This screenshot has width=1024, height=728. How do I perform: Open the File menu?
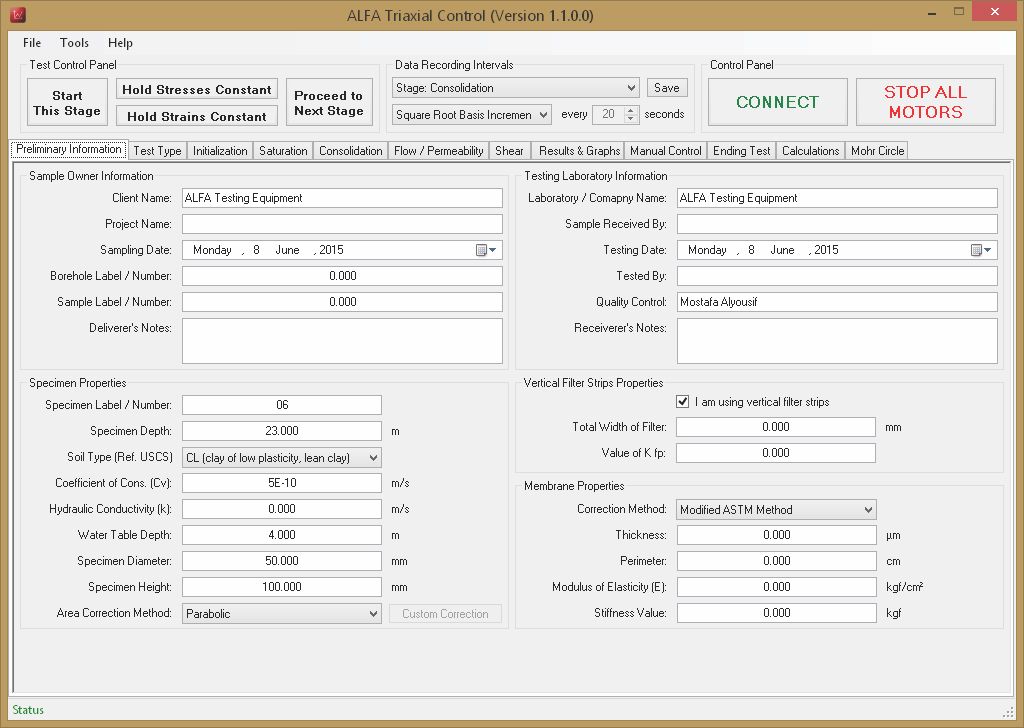[31, 42]
